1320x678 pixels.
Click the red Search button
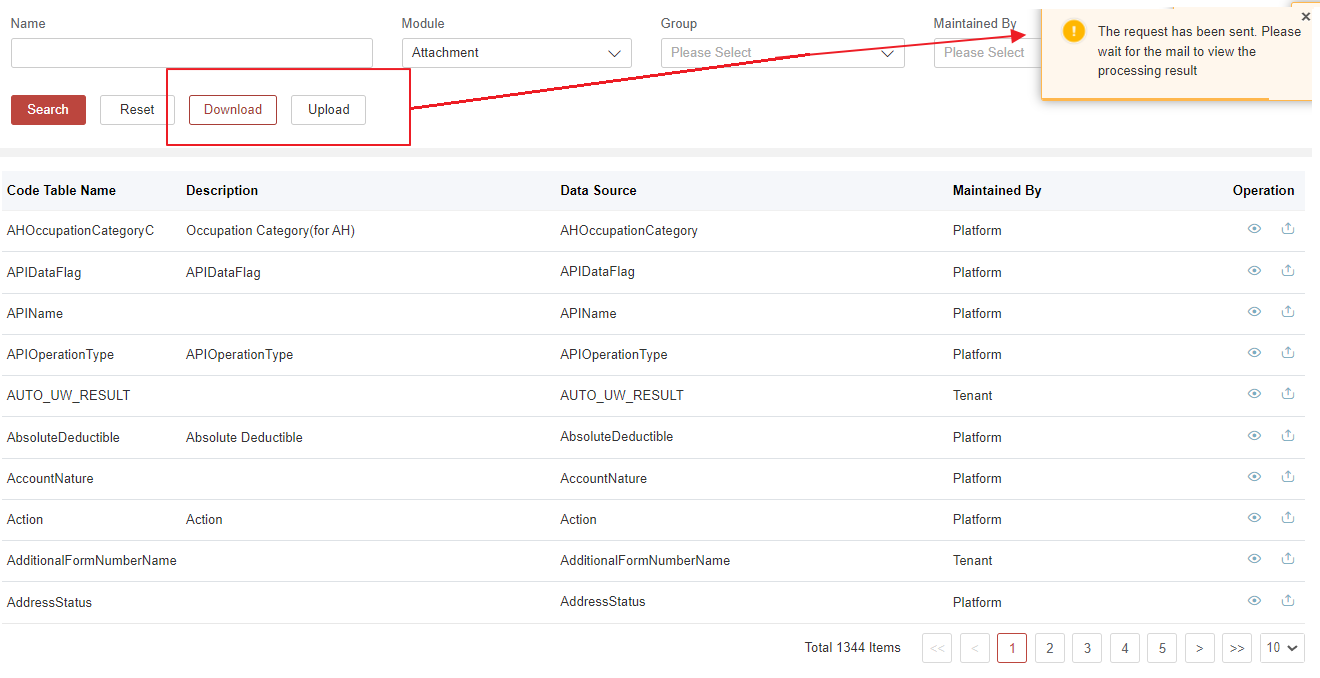pyautogui.click(x=48, y=110)
